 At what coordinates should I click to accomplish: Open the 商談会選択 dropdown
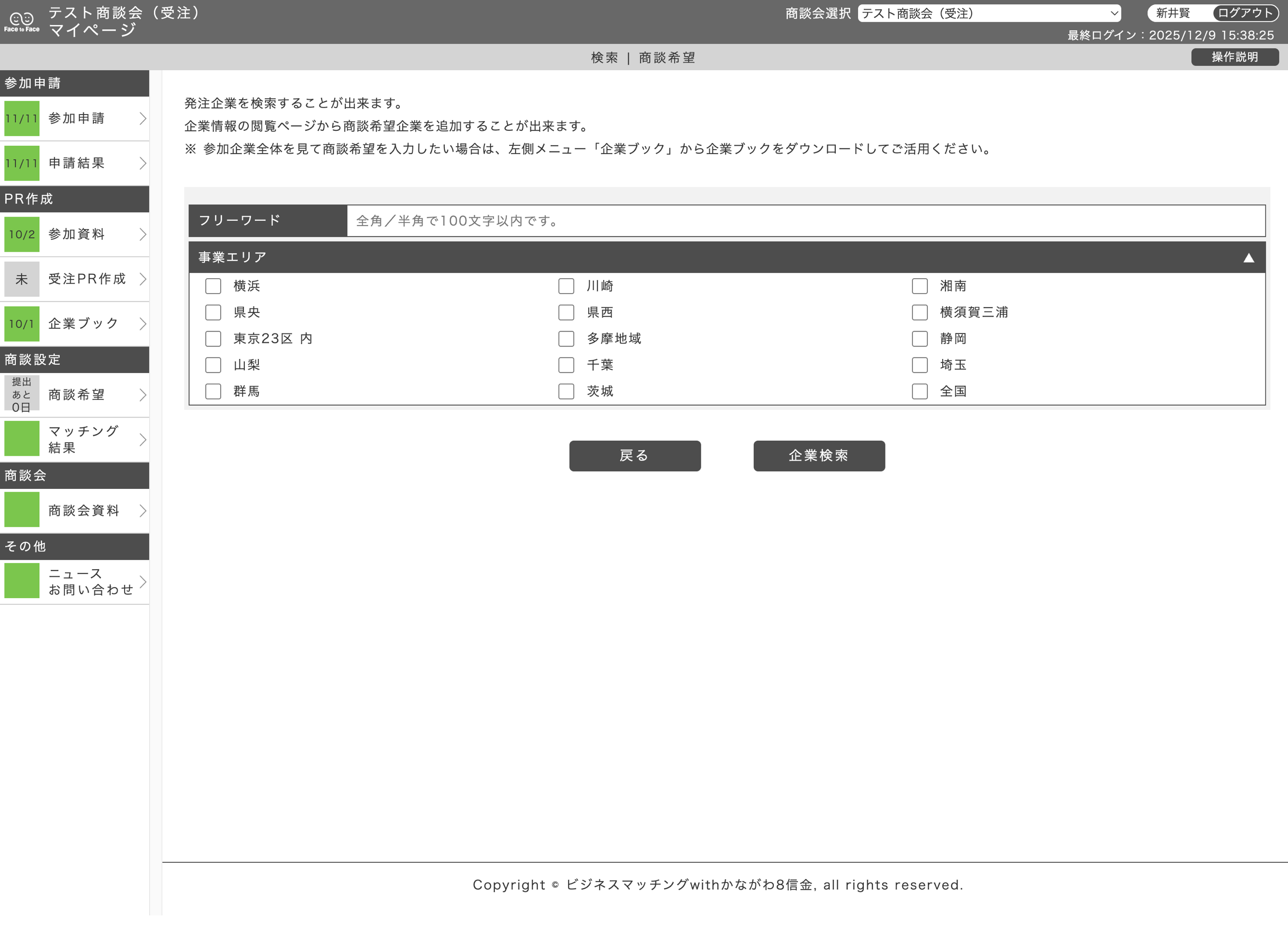[988, 13]
